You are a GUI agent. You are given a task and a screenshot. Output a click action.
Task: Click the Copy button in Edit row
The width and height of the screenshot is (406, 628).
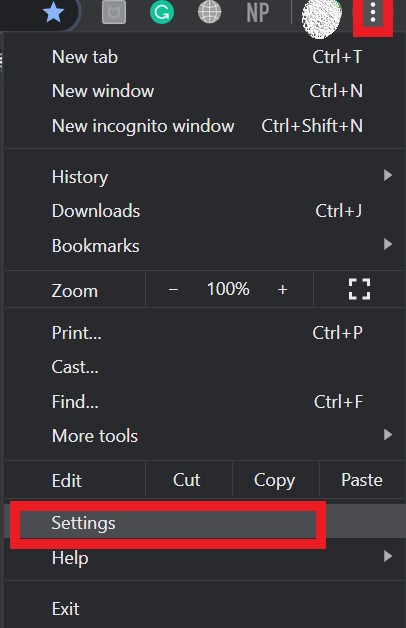coord(275,480)
